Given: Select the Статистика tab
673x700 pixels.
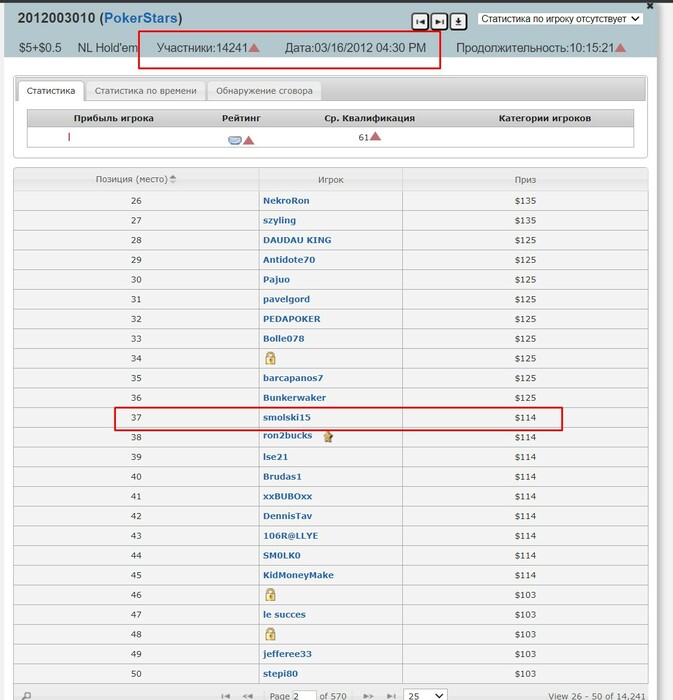Looking at the screenshot, I should [51, 91].
